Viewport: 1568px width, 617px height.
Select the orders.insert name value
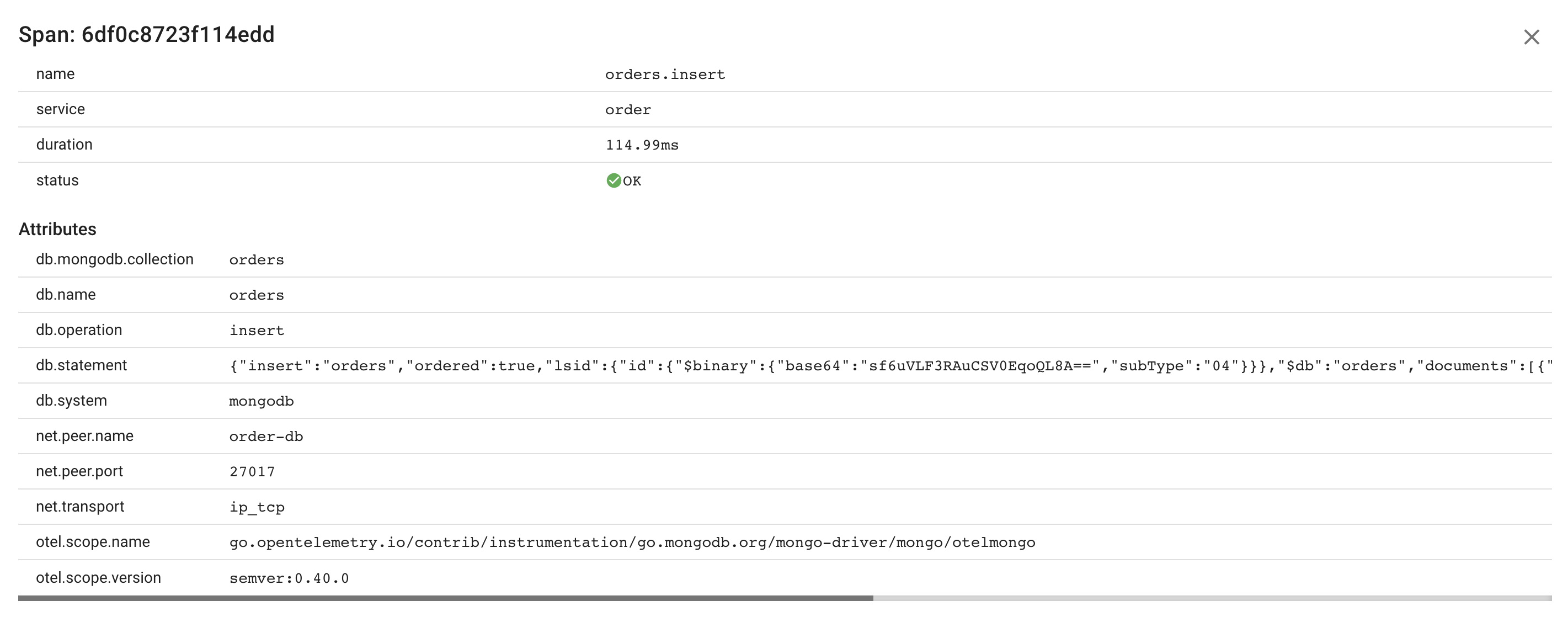(665, 75)
